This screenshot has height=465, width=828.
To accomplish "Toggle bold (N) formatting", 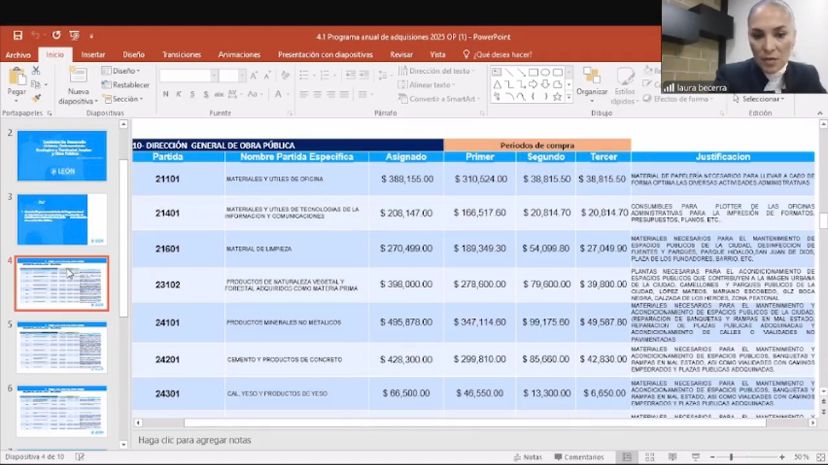I will (x=165, y=95).
